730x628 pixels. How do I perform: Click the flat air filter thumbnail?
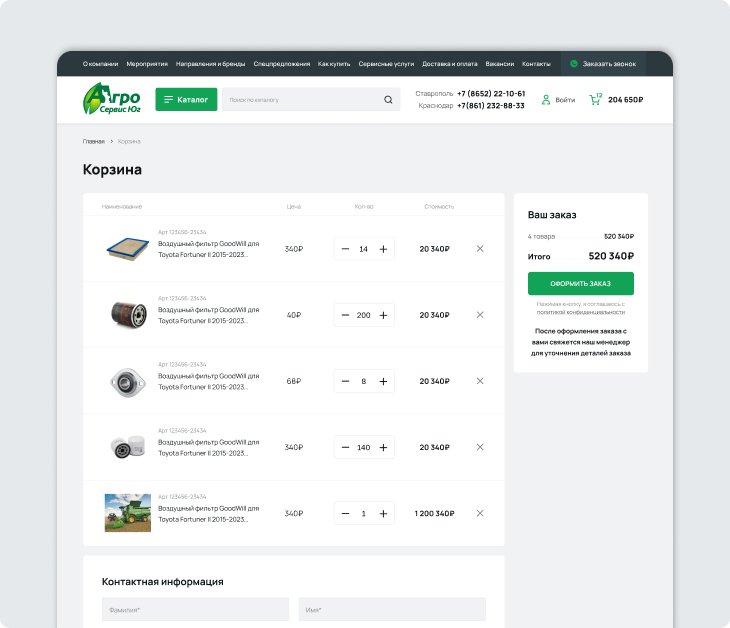tap(128, 249)
